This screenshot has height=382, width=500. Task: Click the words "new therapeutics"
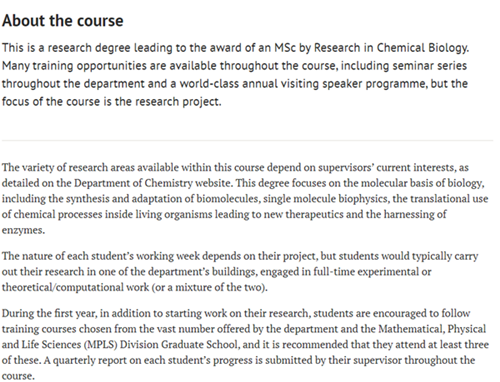point(304,214)
